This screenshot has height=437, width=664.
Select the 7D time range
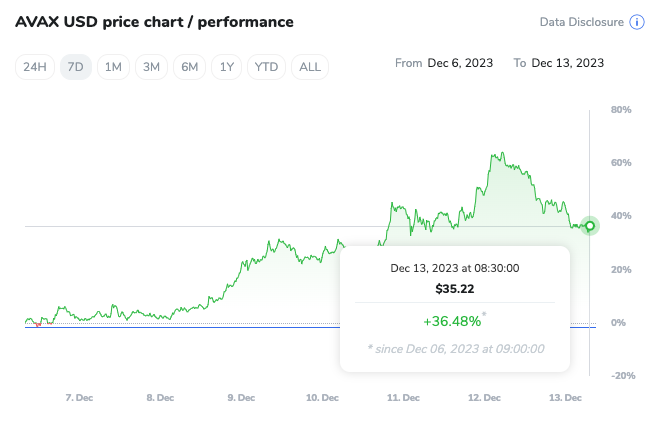pyautogui.click(x=75, y=67)
